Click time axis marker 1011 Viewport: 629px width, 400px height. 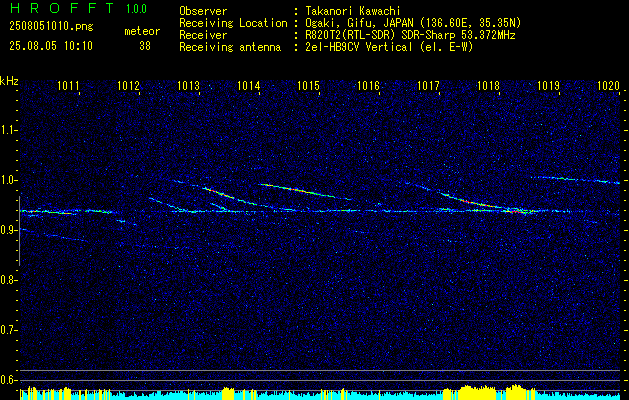click(69, 85)
